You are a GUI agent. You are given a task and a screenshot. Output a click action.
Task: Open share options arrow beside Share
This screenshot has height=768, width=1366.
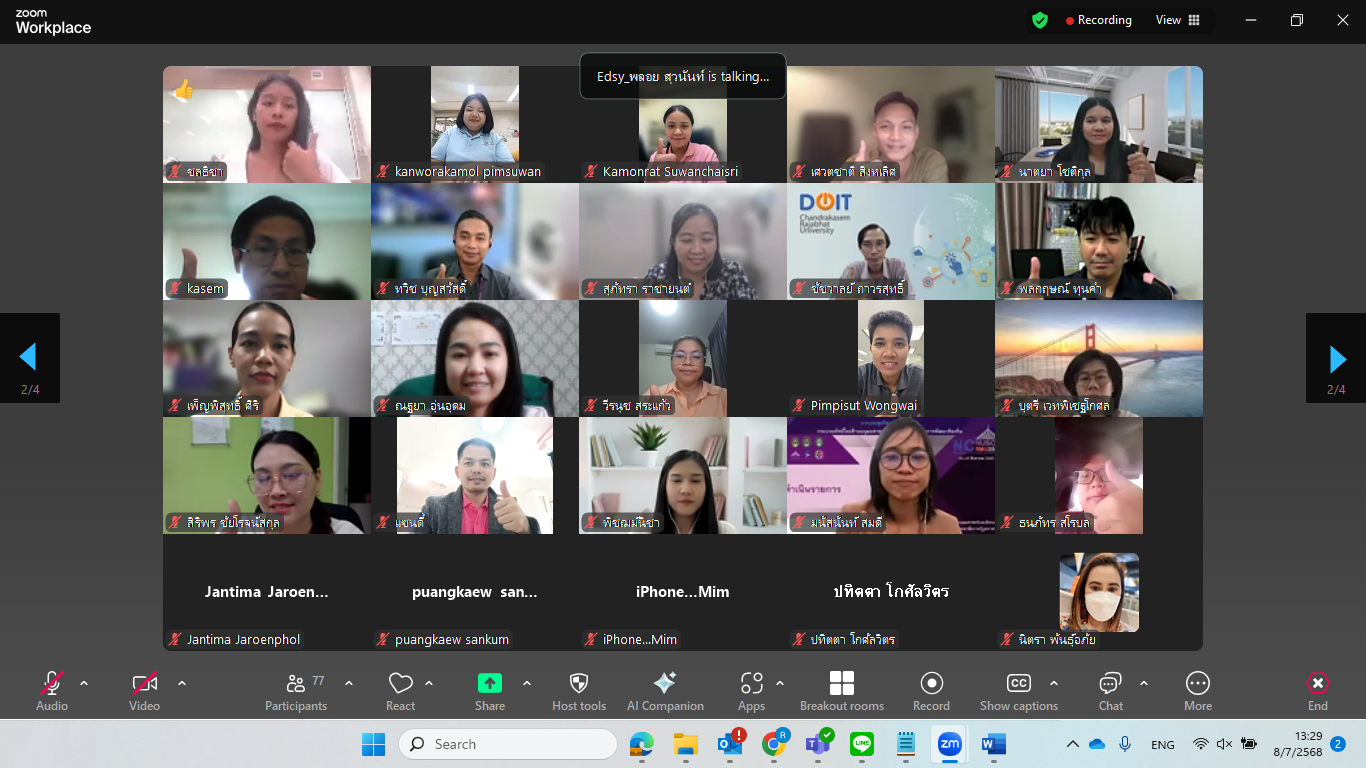point(527,683)
